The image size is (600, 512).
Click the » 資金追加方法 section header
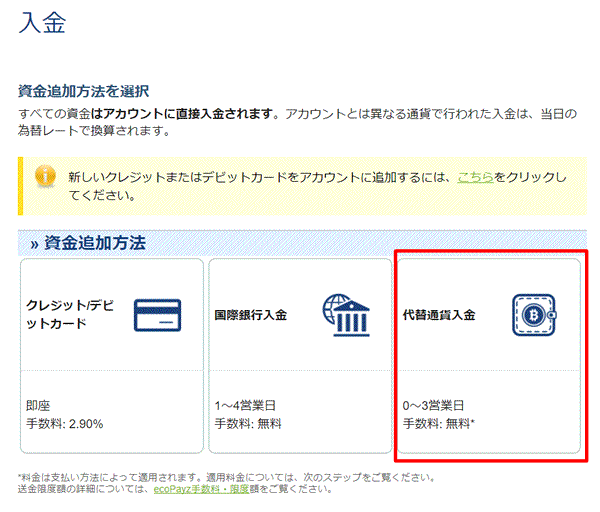(x=302, y=243)
